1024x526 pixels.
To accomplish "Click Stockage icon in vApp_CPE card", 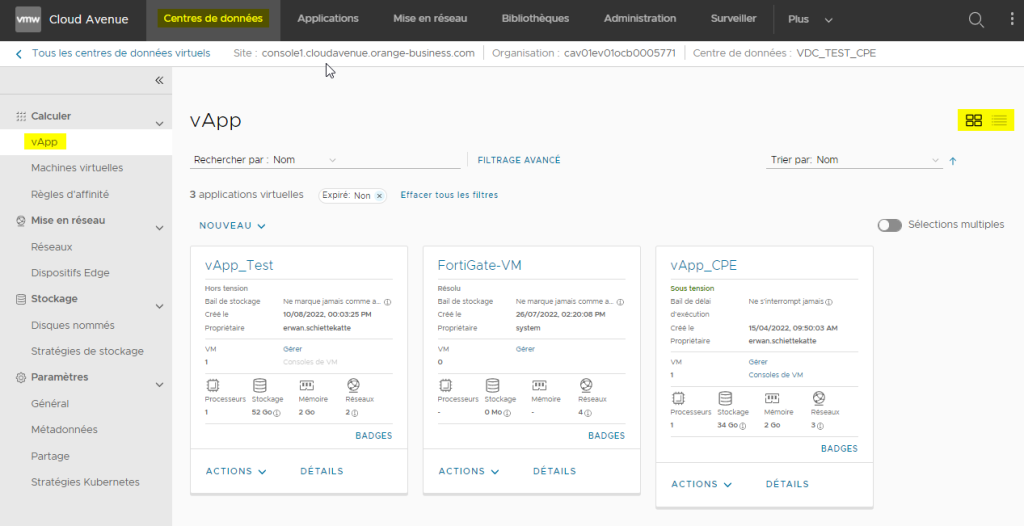I will click(725, 398).
